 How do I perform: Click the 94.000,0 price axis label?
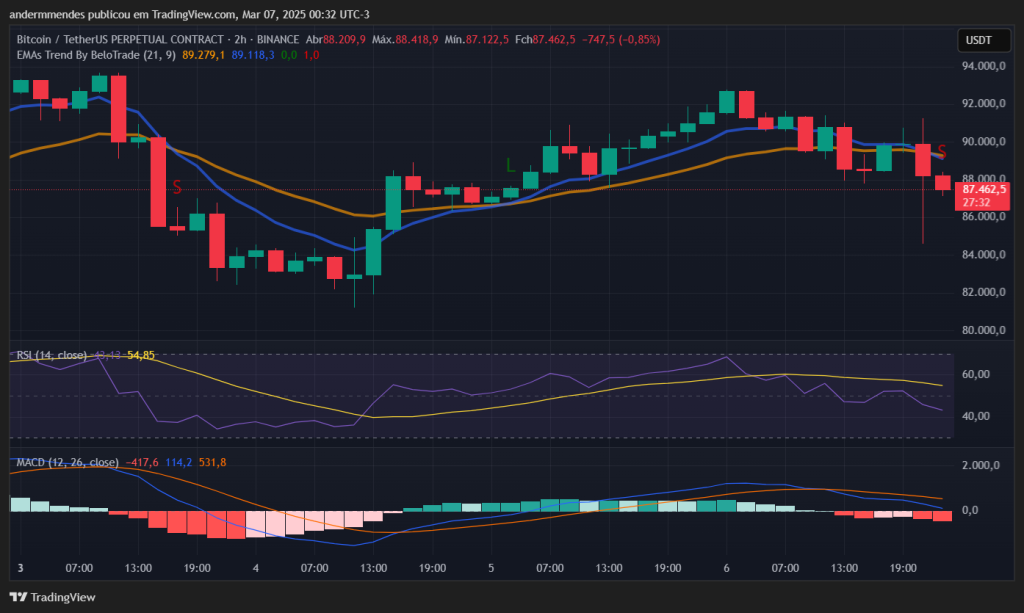point(984,66)
